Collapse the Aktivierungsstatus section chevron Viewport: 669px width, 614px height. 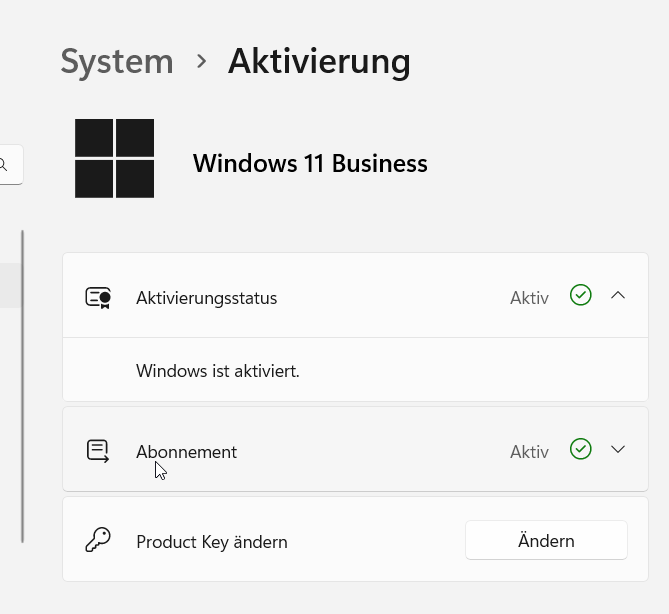pos(618,295)
